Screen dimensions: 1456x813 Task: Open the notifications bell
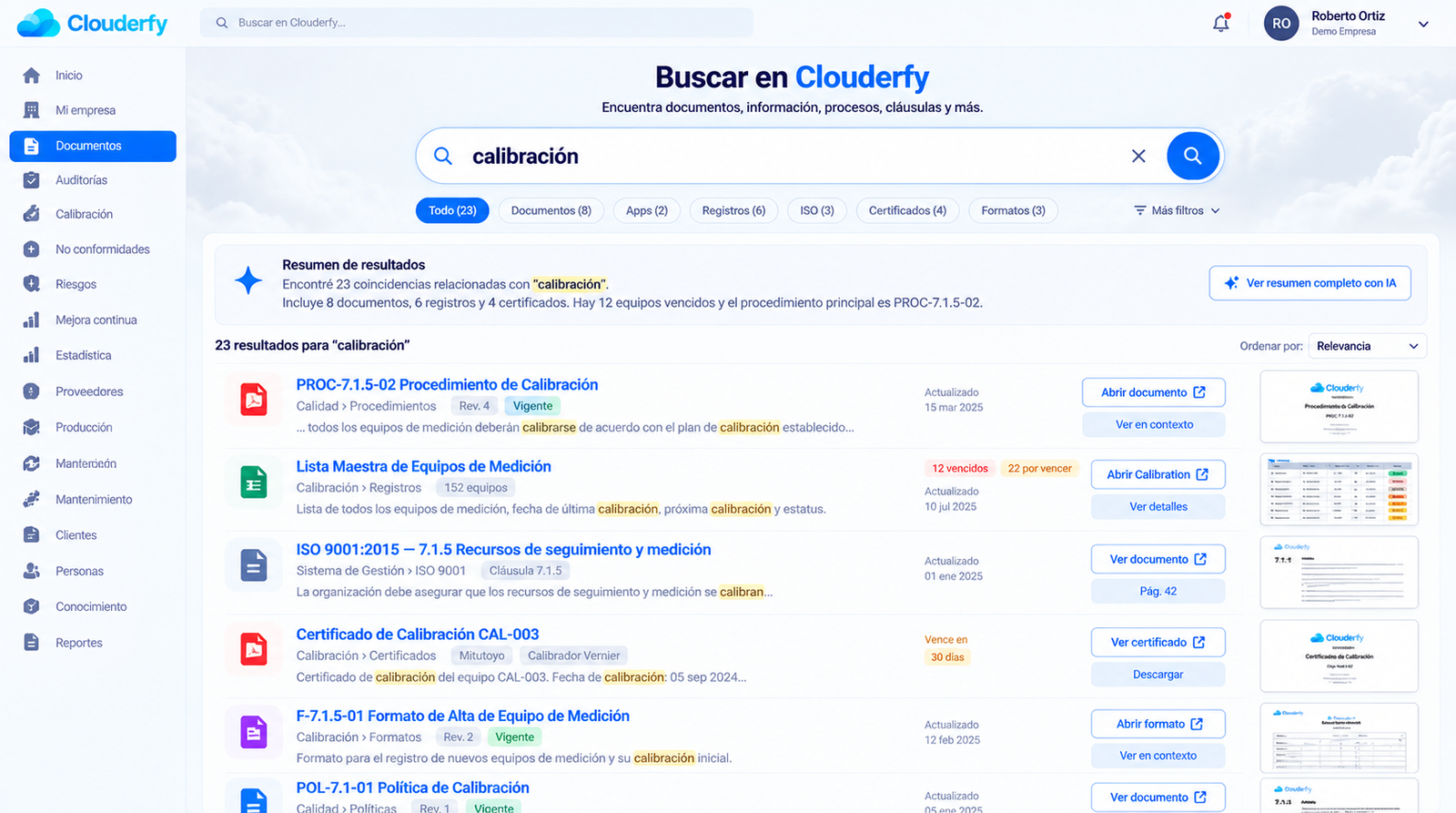click(x=1221, y=23)
